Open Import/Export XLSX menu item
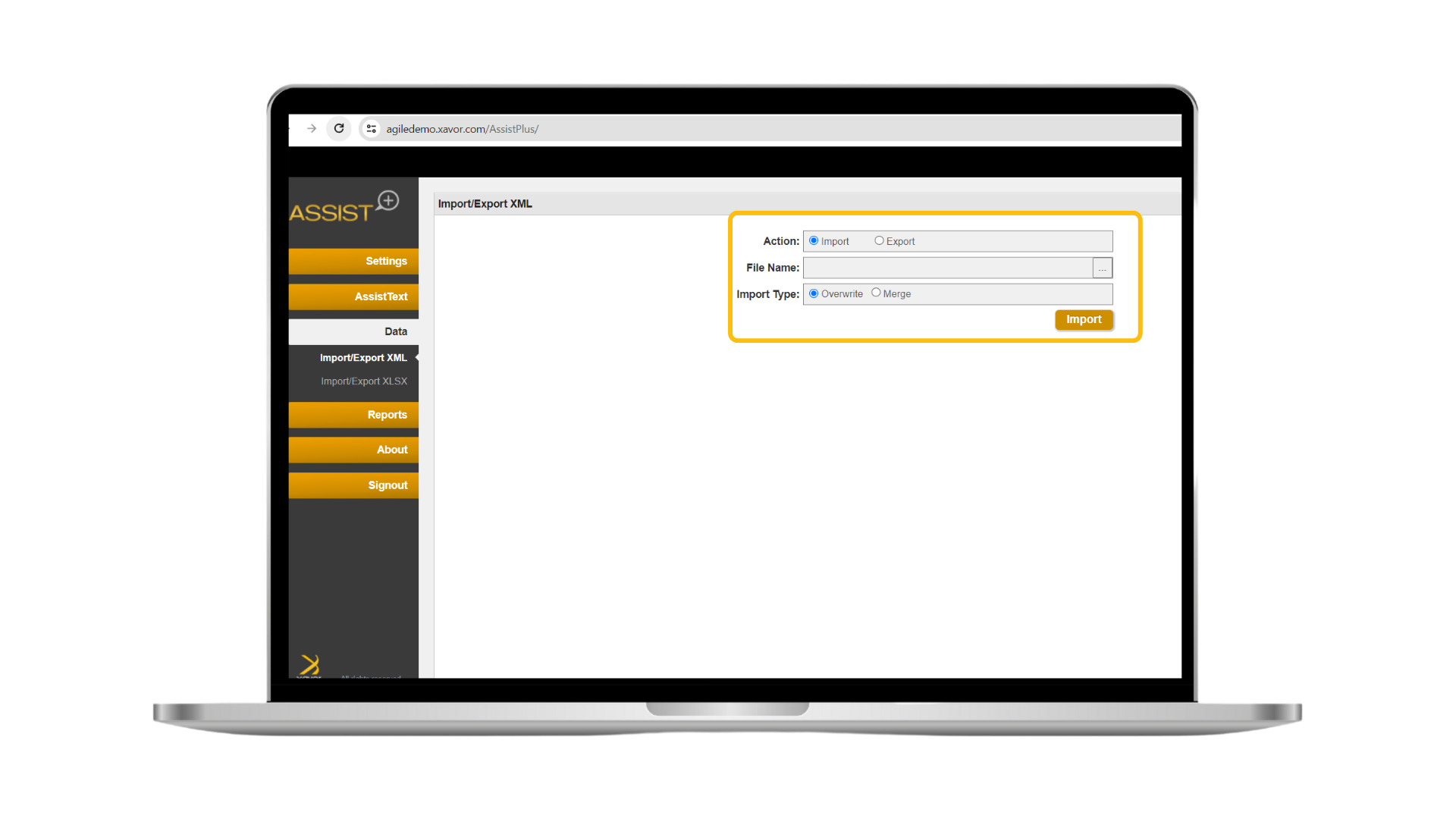Viewport: 1456px width, 819px height. click(364, 380)
